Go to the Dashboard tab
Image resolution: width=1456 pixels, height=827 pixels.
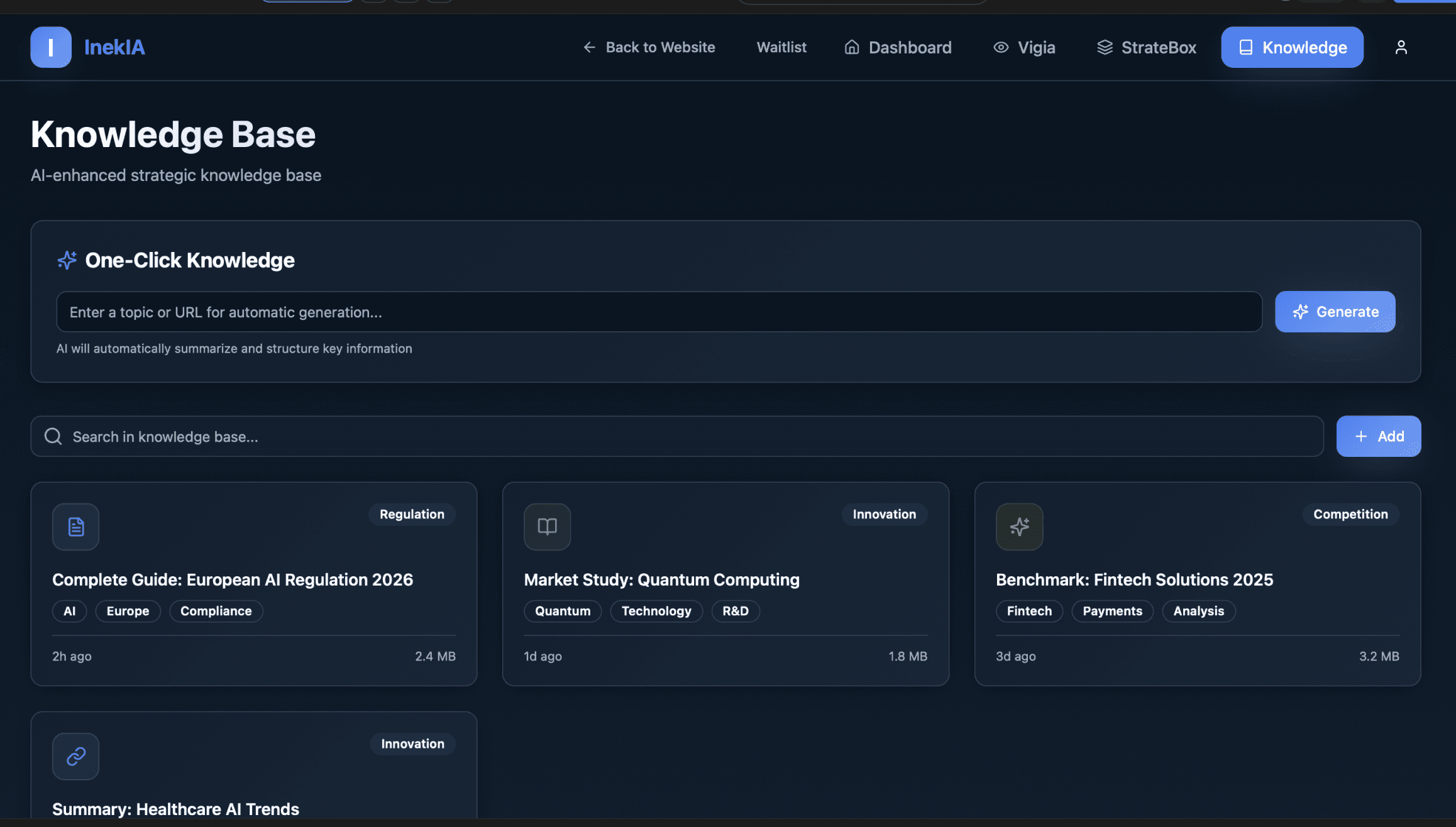pyautogui.click(x=897, y=47)
